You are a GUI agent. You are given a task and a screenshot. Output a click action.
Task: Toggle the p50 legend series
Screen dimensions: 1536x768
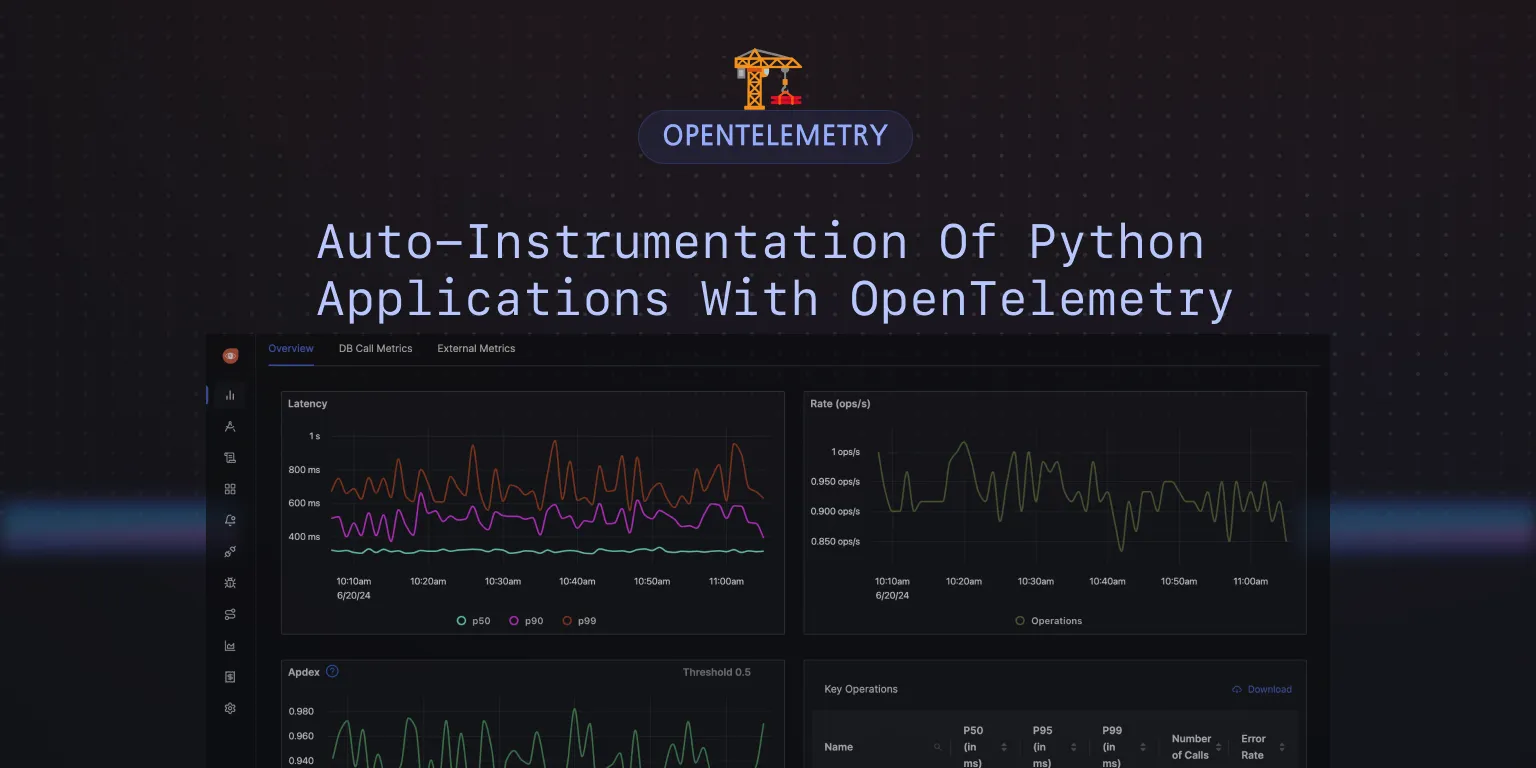click(x=473, y=621)
